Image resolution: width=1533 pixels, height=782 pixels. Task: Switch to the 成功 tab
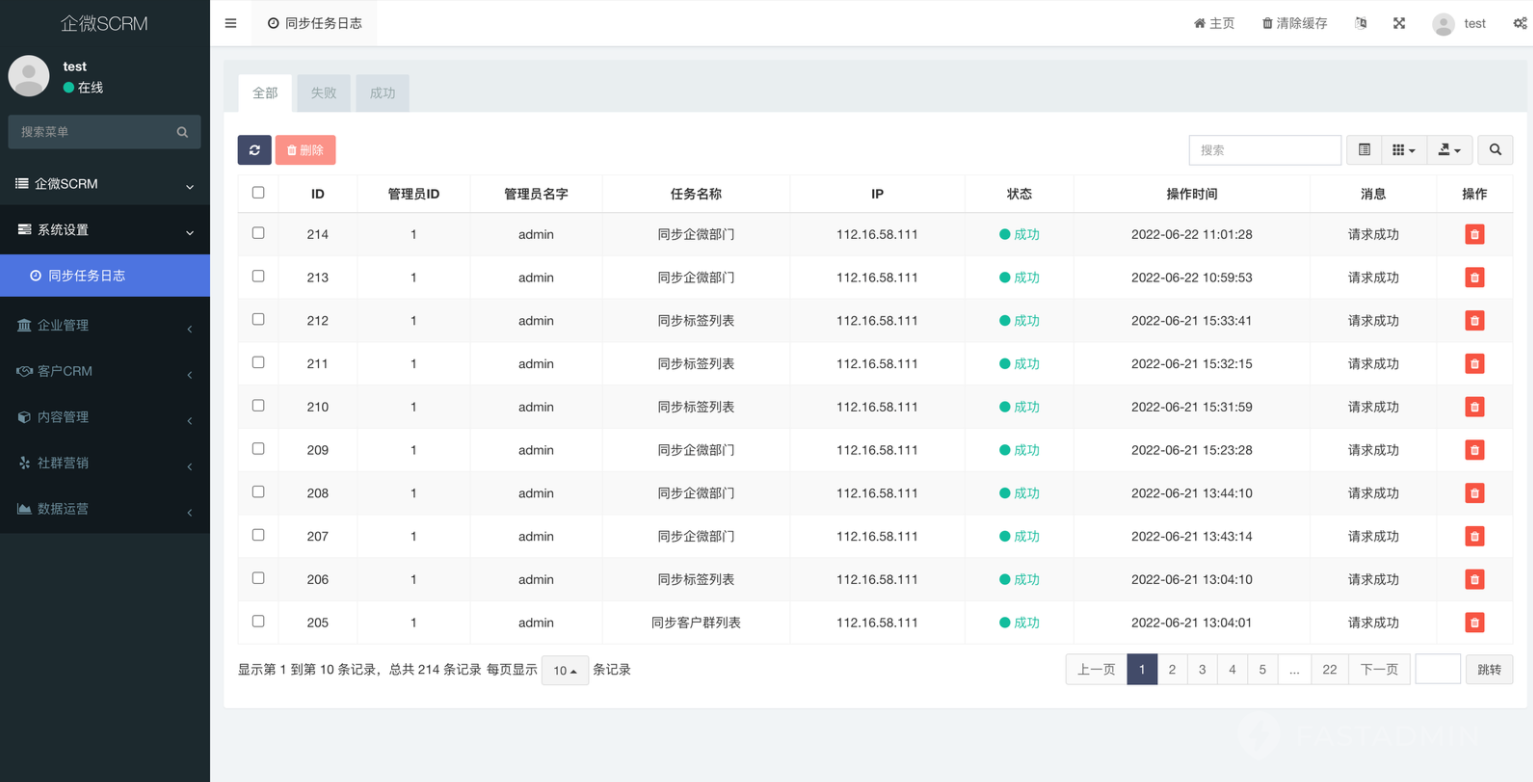coord(382,93)
